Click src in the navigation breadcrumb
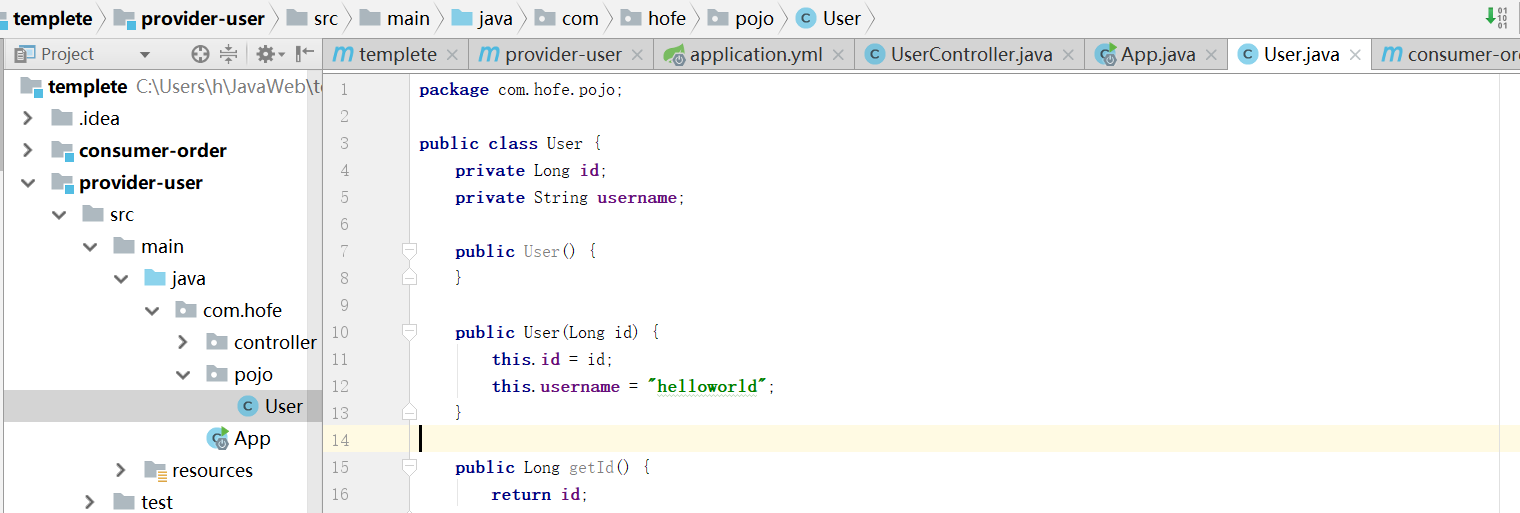Viewport: 1520px width, 513px height. [312, 18]
